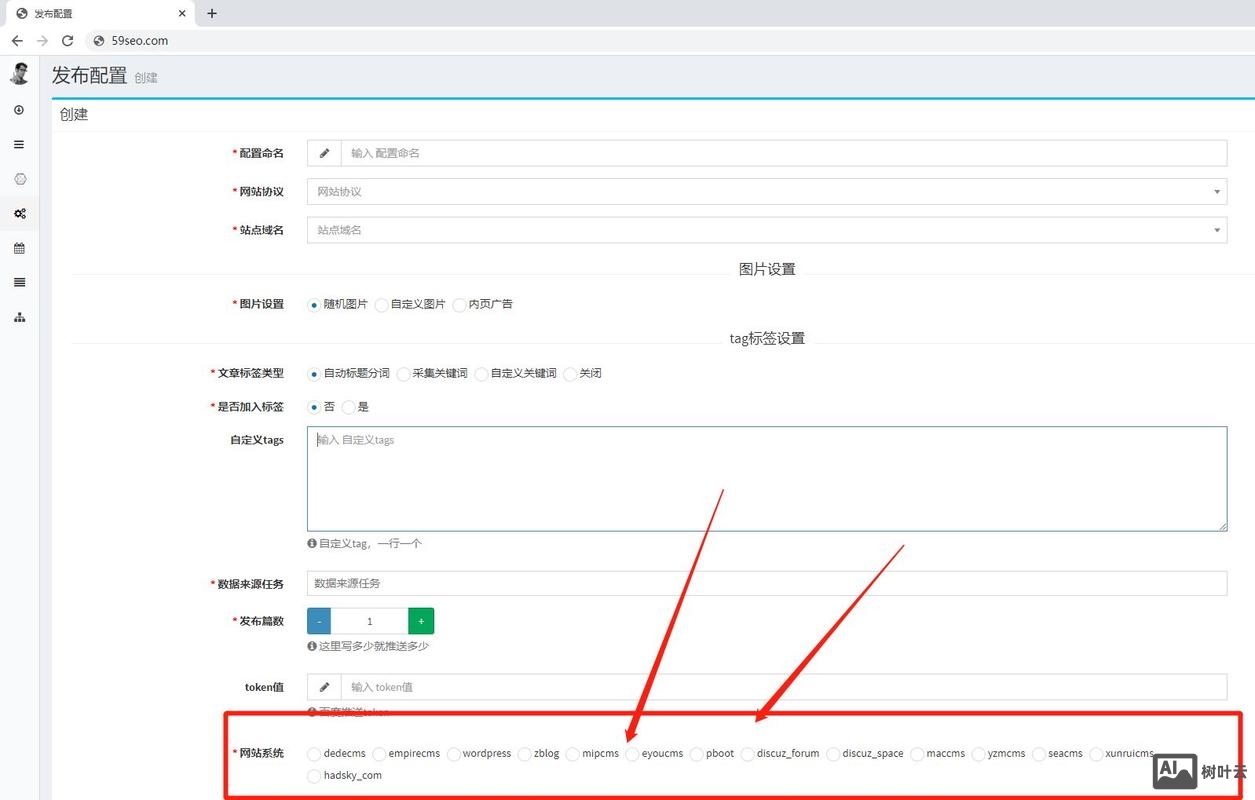Click the green plus to increase 发布篇数
The width and height of the screenshot is (1255, 800).
(420, 620)
